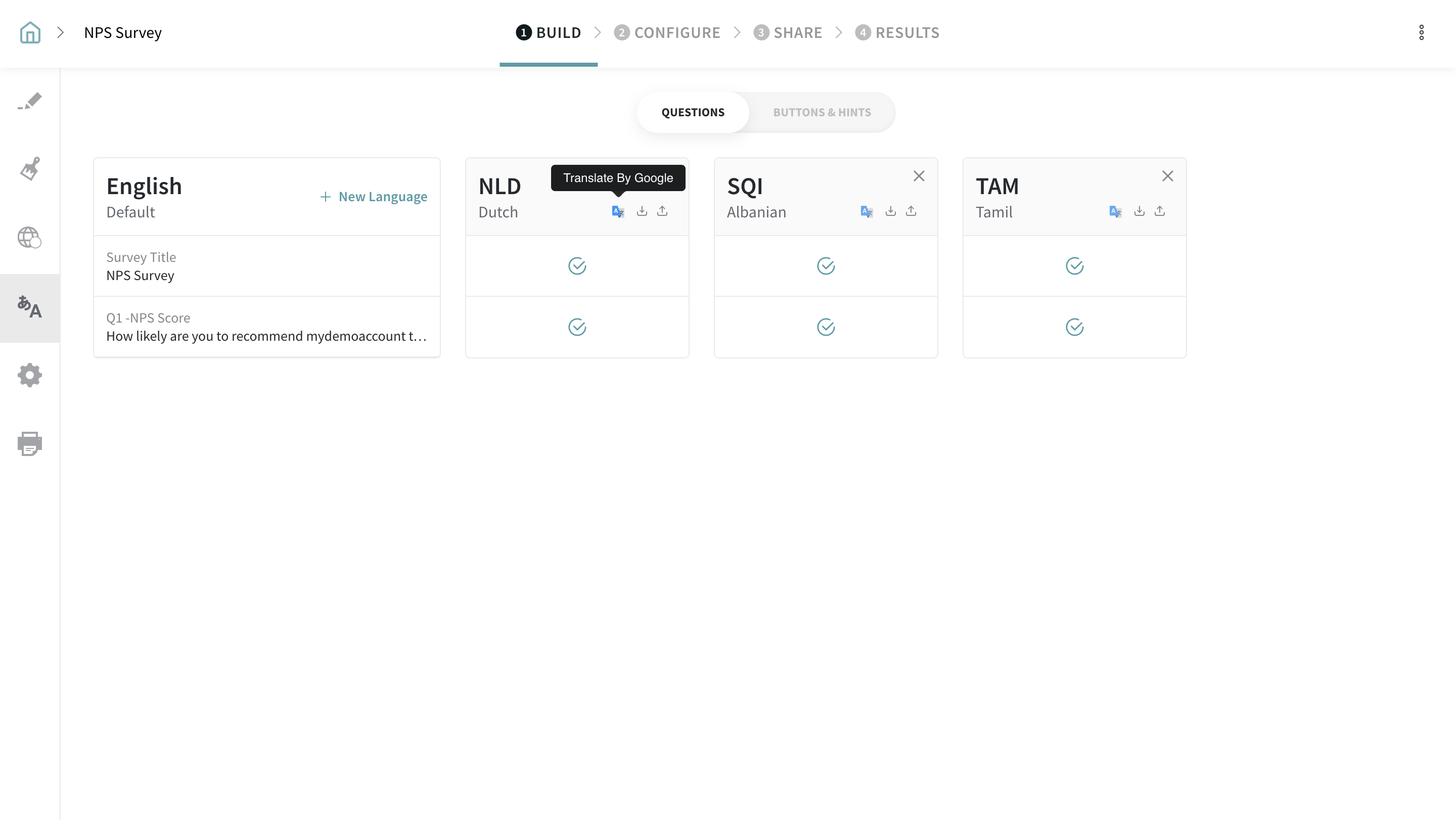
Task: Open the translations sidebar icon
Action: [29, 308]
